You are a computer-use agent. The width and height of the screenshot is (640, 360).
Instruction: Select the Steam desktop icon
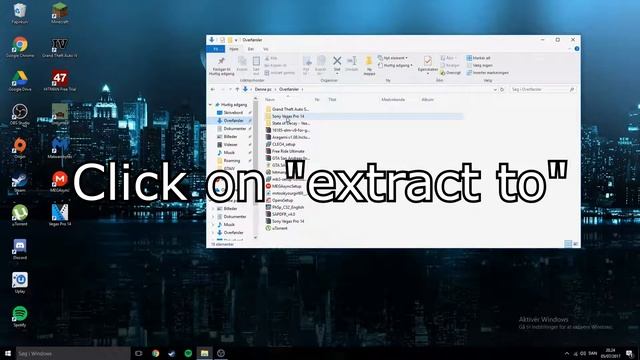tap(20, 182)
